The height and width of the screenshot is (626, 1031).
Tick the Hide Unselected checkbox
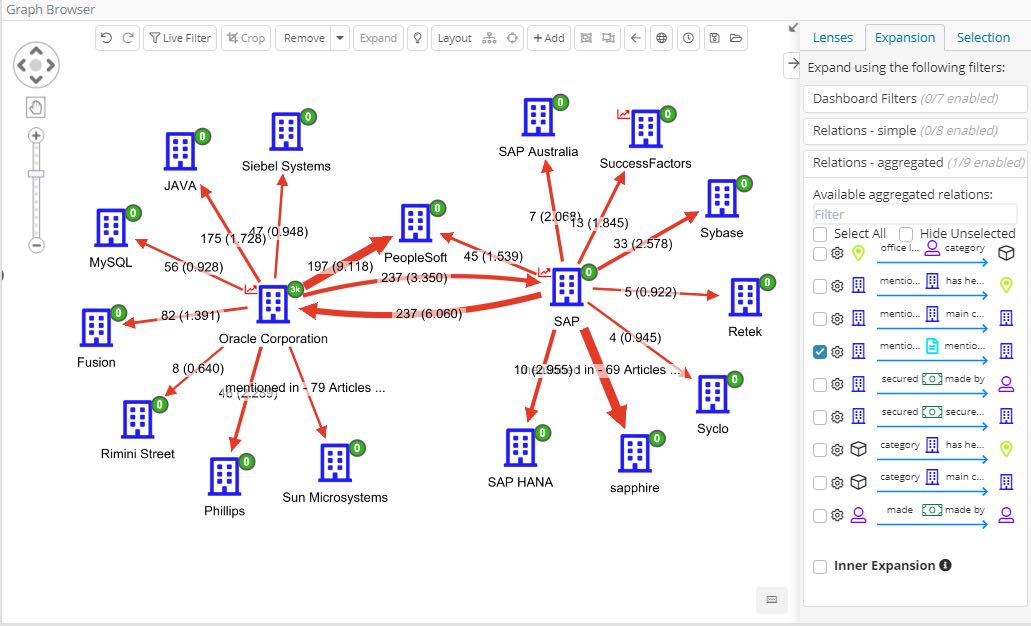[x=905, y=234]
